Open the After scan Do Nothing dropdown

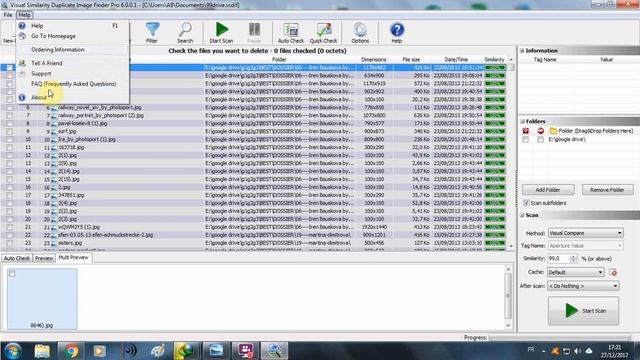(x=583, y=286)
